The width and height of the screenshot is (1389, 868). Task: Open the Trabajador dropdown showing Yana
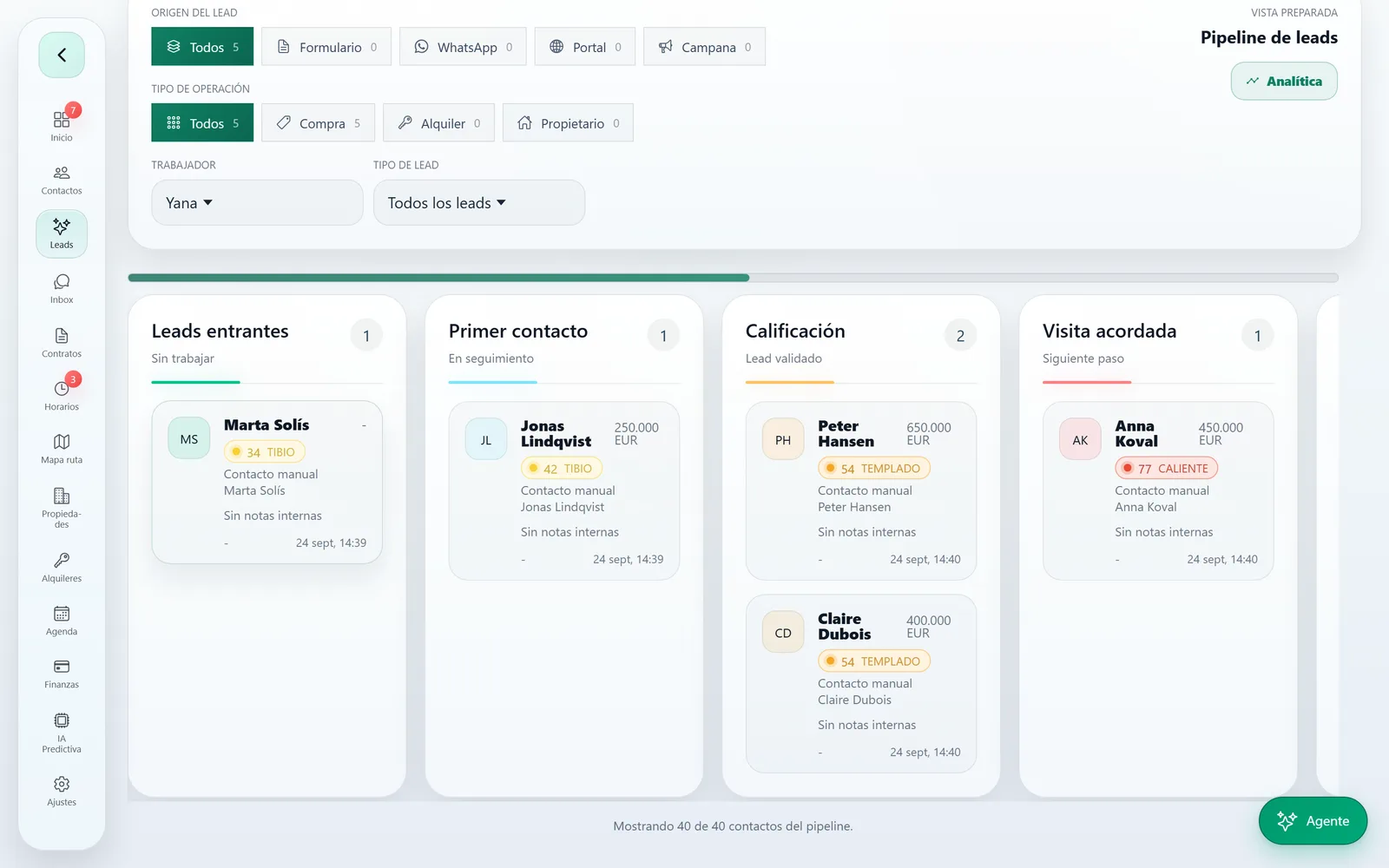pyautogui.click(x=257, y=203)
